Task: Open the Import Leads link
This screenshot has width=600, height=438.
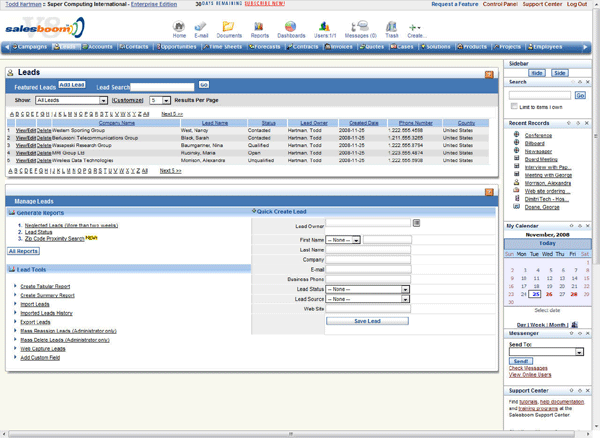Action: pos(35,304)
